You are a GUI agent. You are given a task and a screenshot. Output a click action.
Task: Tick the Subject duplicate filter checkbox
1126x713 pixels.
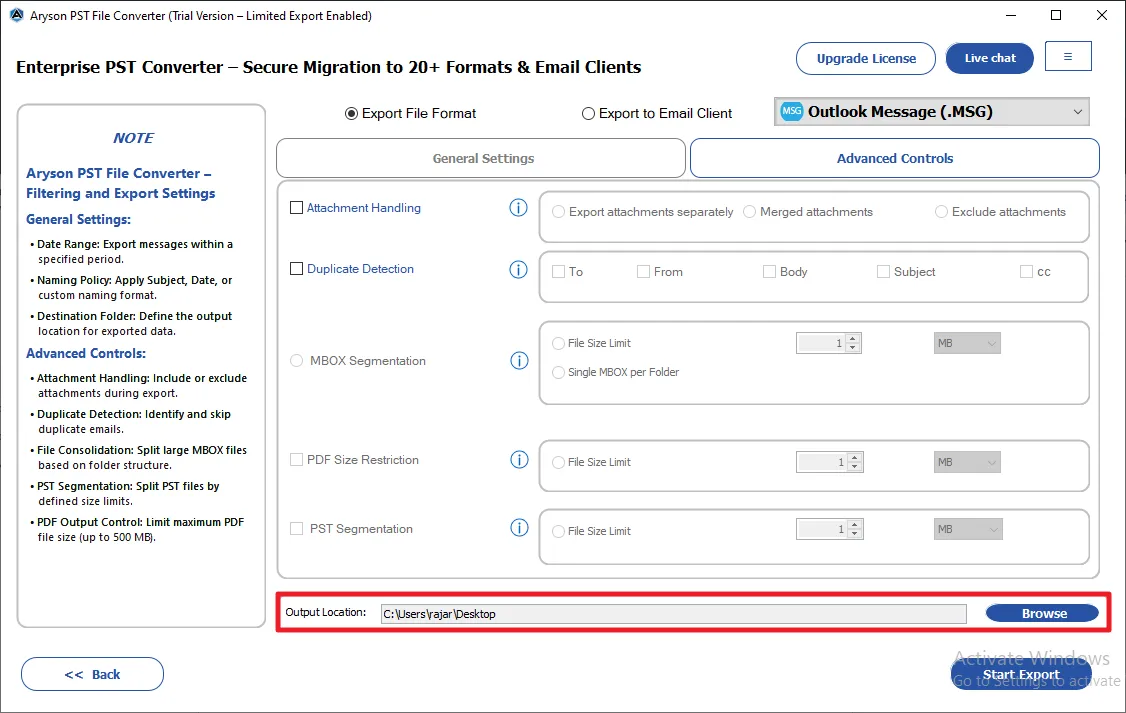[883, 271]
